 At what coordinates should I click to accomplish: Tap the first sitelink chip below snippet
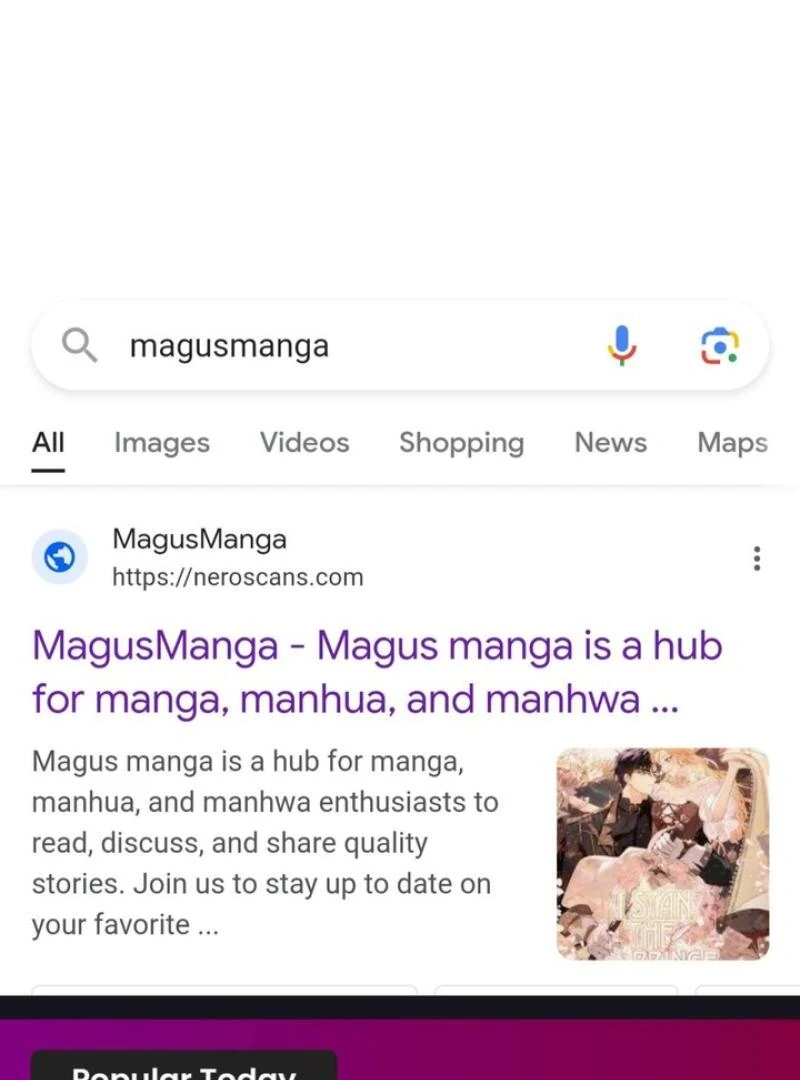[x=225, y=990]
